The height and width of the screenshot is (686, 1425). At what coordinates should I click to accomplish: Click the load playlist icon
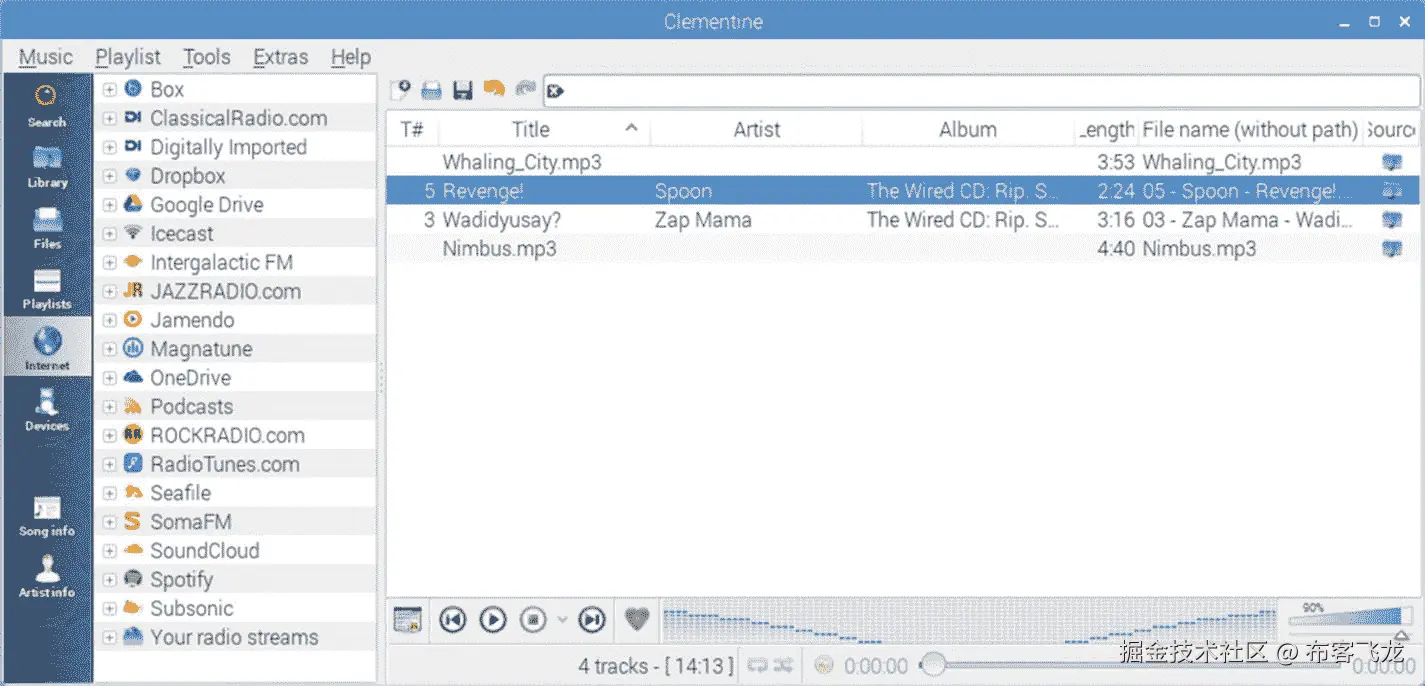(431, 90)
